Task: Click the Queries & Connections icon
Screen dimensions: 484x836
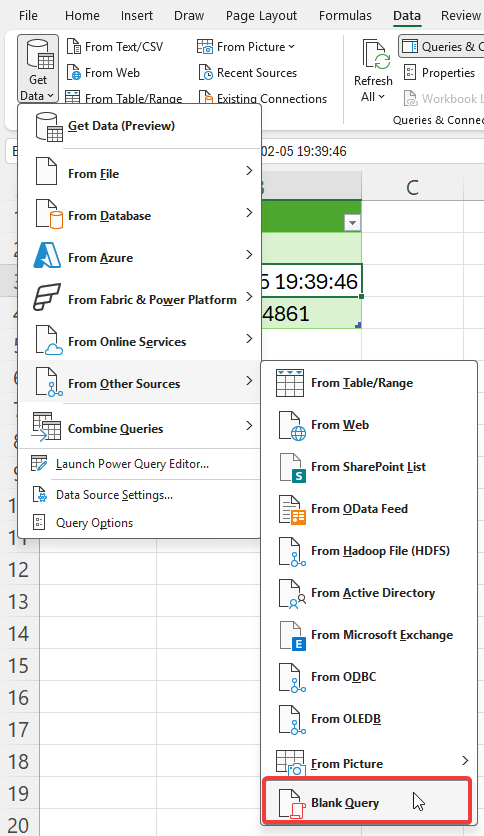Action: coord(410,46)
